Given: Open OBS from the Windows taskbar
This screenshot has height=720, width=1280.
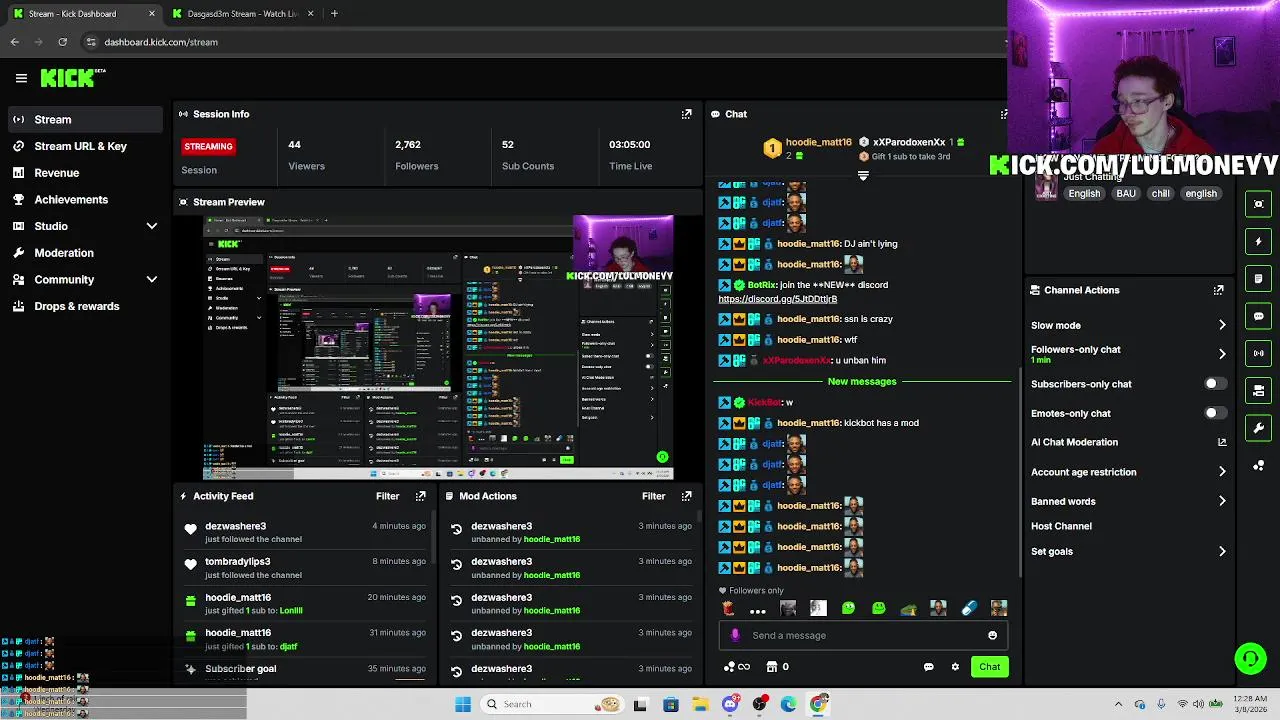Looking at the screenshot, I should (x=760, y=704).
